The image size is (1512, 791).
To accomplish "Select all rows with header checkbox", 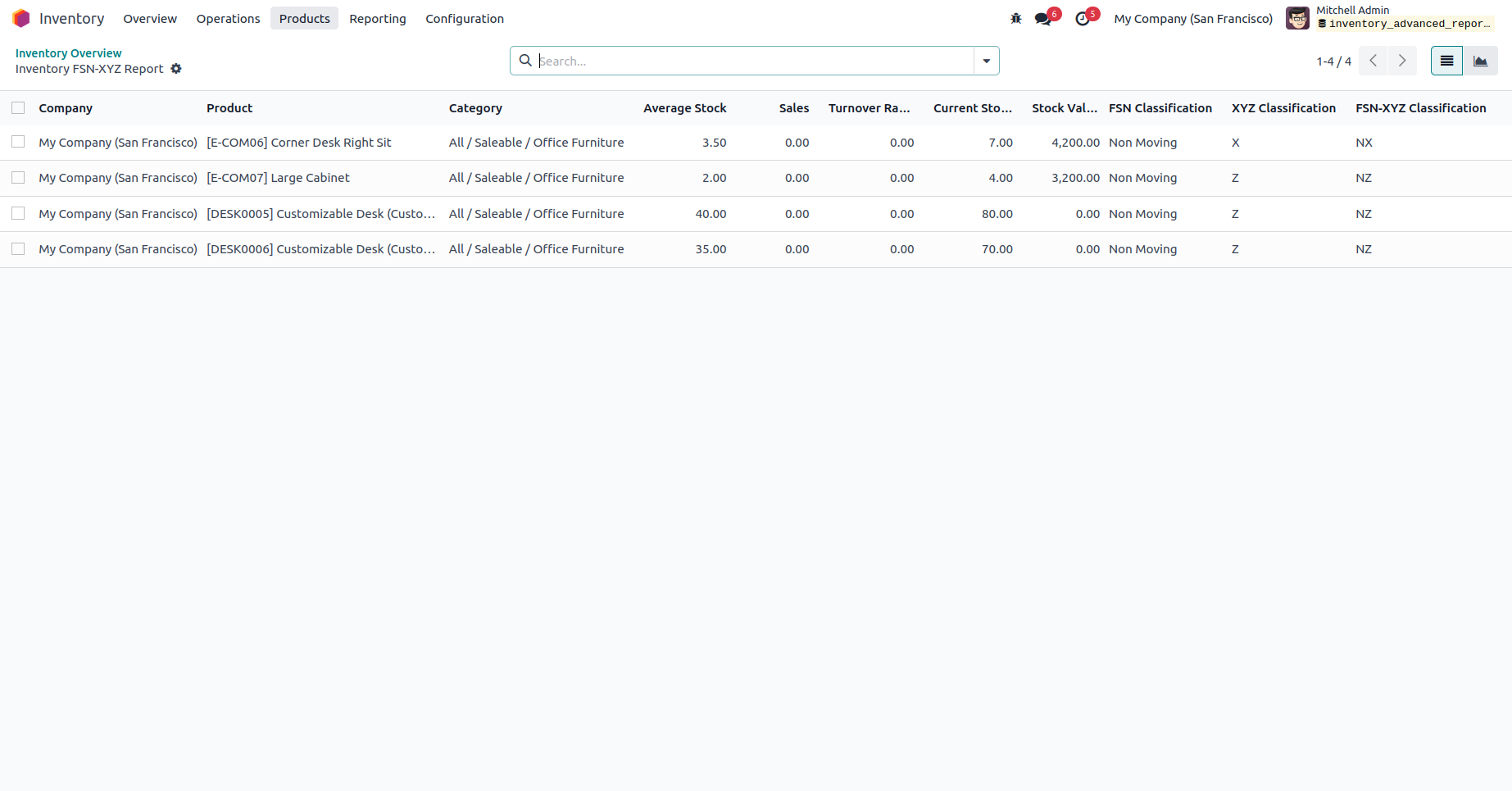I will (18, 108).
